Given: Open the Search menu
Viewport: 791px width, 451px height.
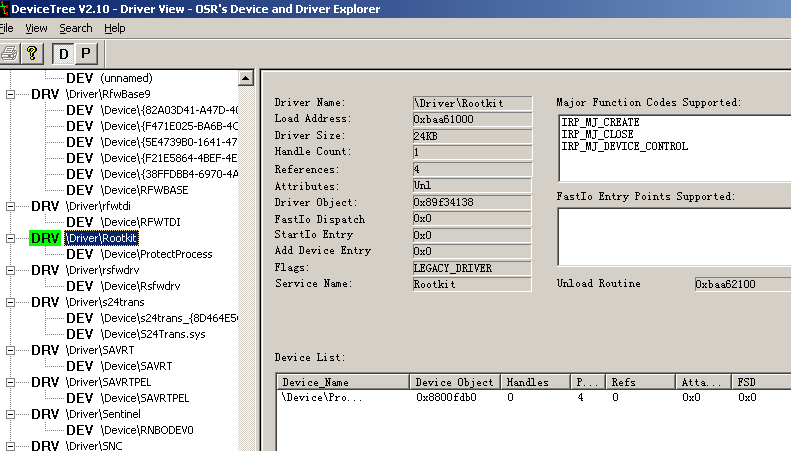Looking at the screenshot, I should [x=75, y=28].
